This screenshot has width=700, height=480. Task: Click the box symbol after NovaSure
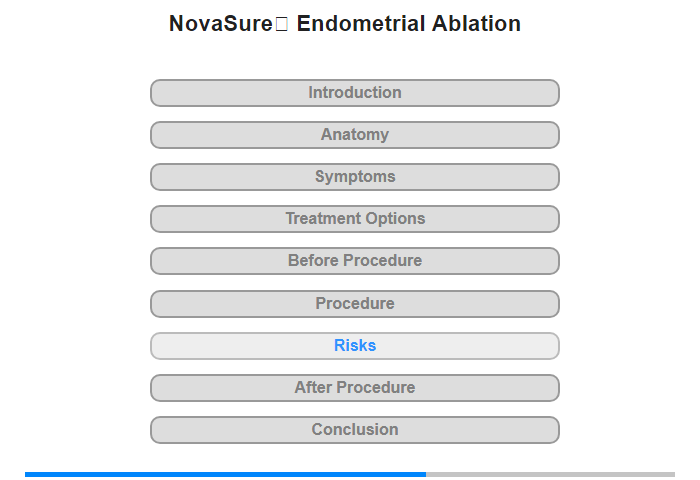pyautogui.click(x=281, y=24)
